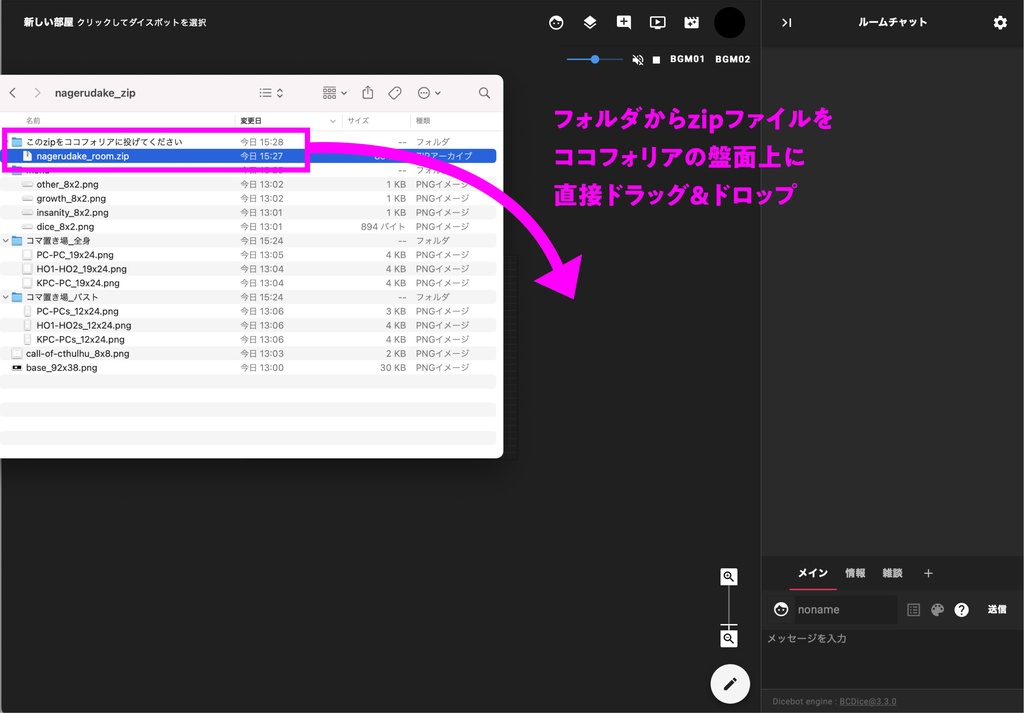
Task: Select the scene layers icon in the toolbar
Action: [590, 22]
